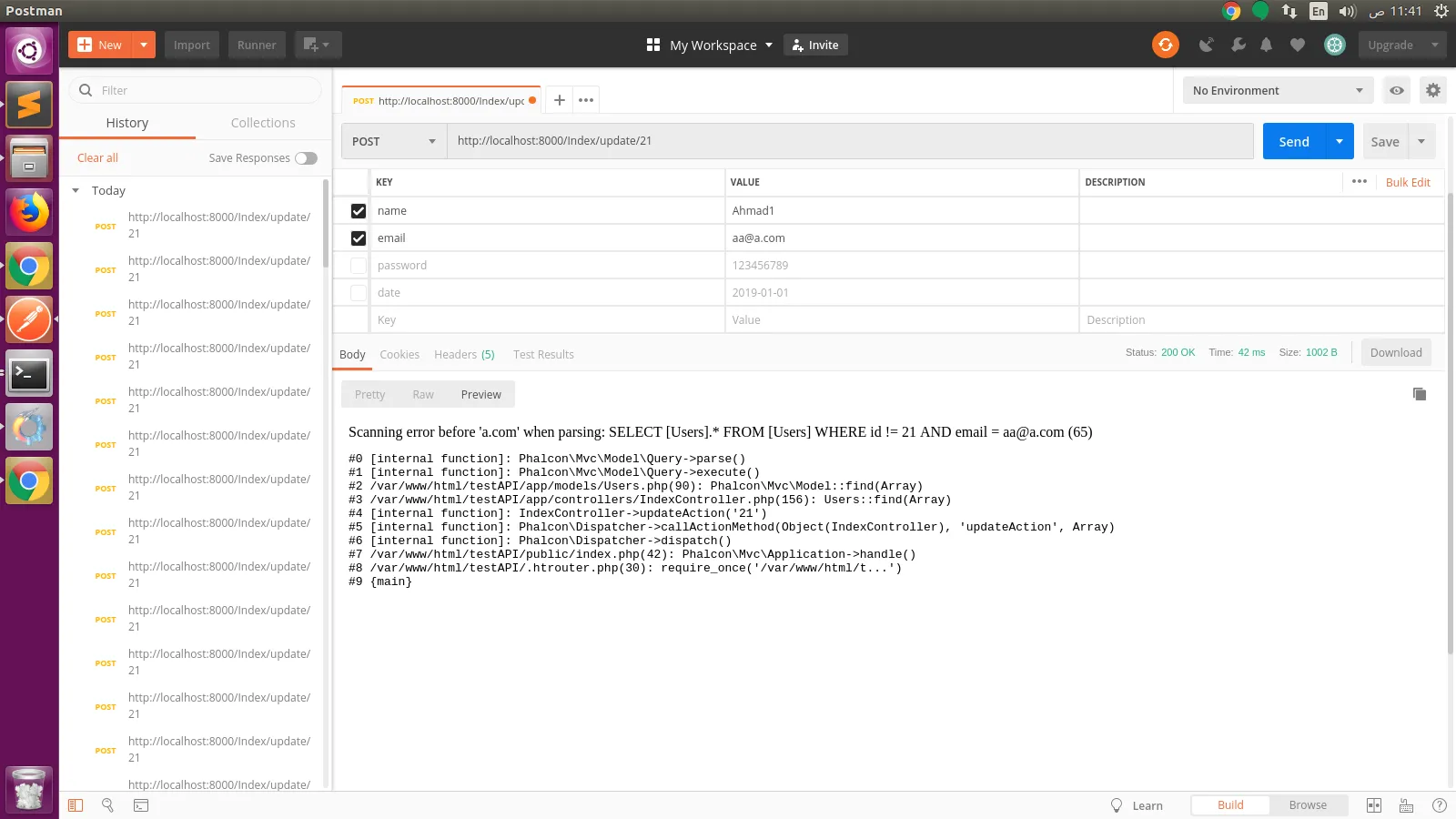Open the Send button dropdown arrow
This screenshot has width=1456, height=819.
(1340, 141)
